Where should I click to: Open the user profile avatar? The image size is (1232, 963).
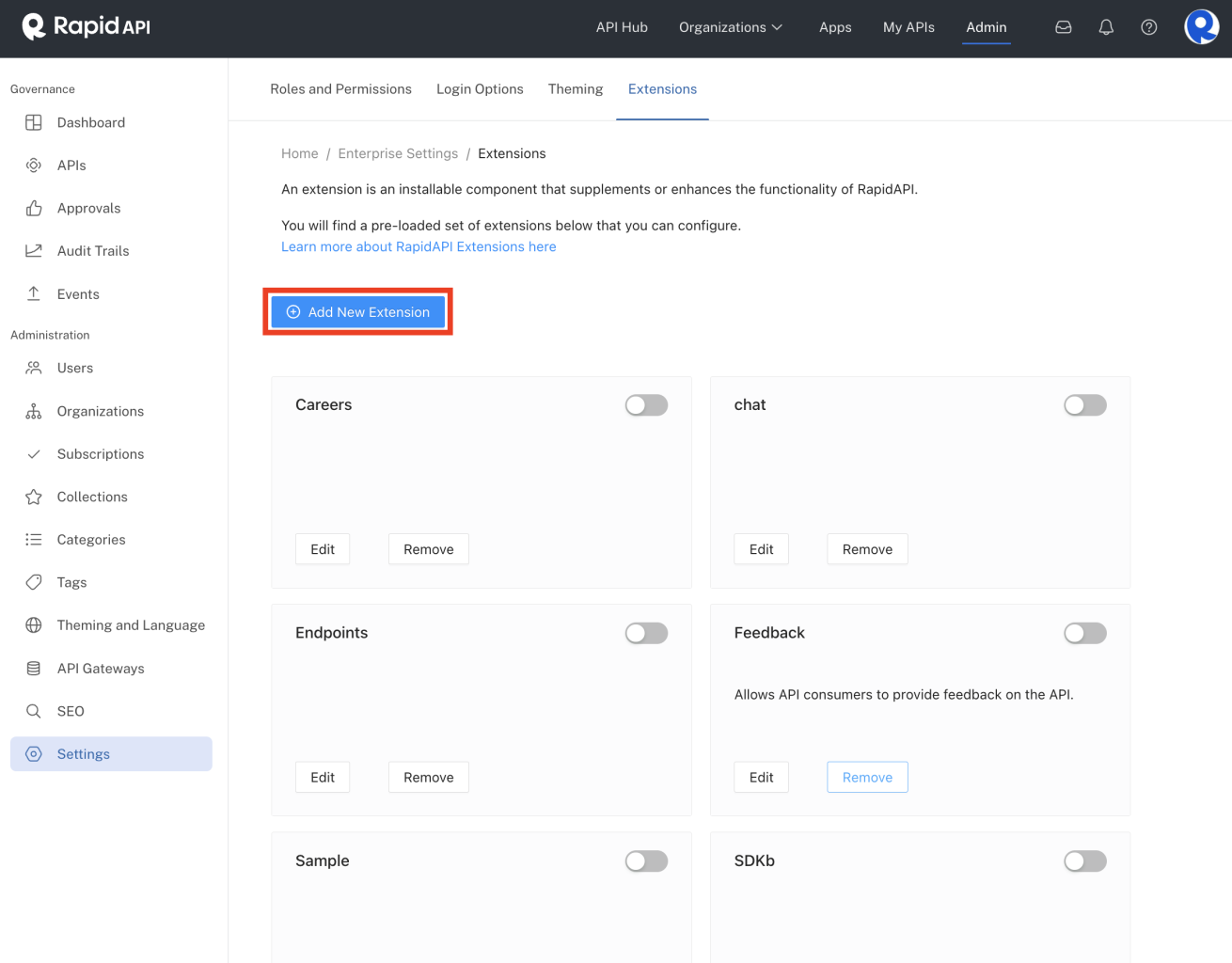point(1202,27)
